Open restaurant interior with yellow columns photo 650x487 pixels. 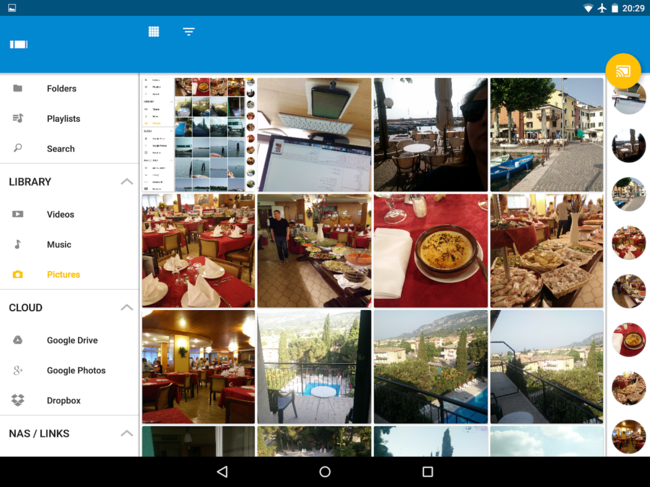(198, 367)
